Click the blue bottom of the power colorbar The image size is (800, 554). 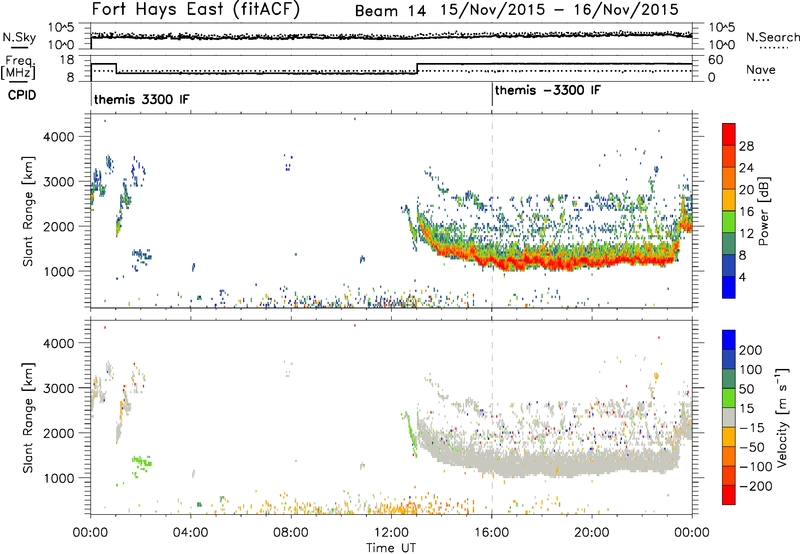[x=729, y=287]
